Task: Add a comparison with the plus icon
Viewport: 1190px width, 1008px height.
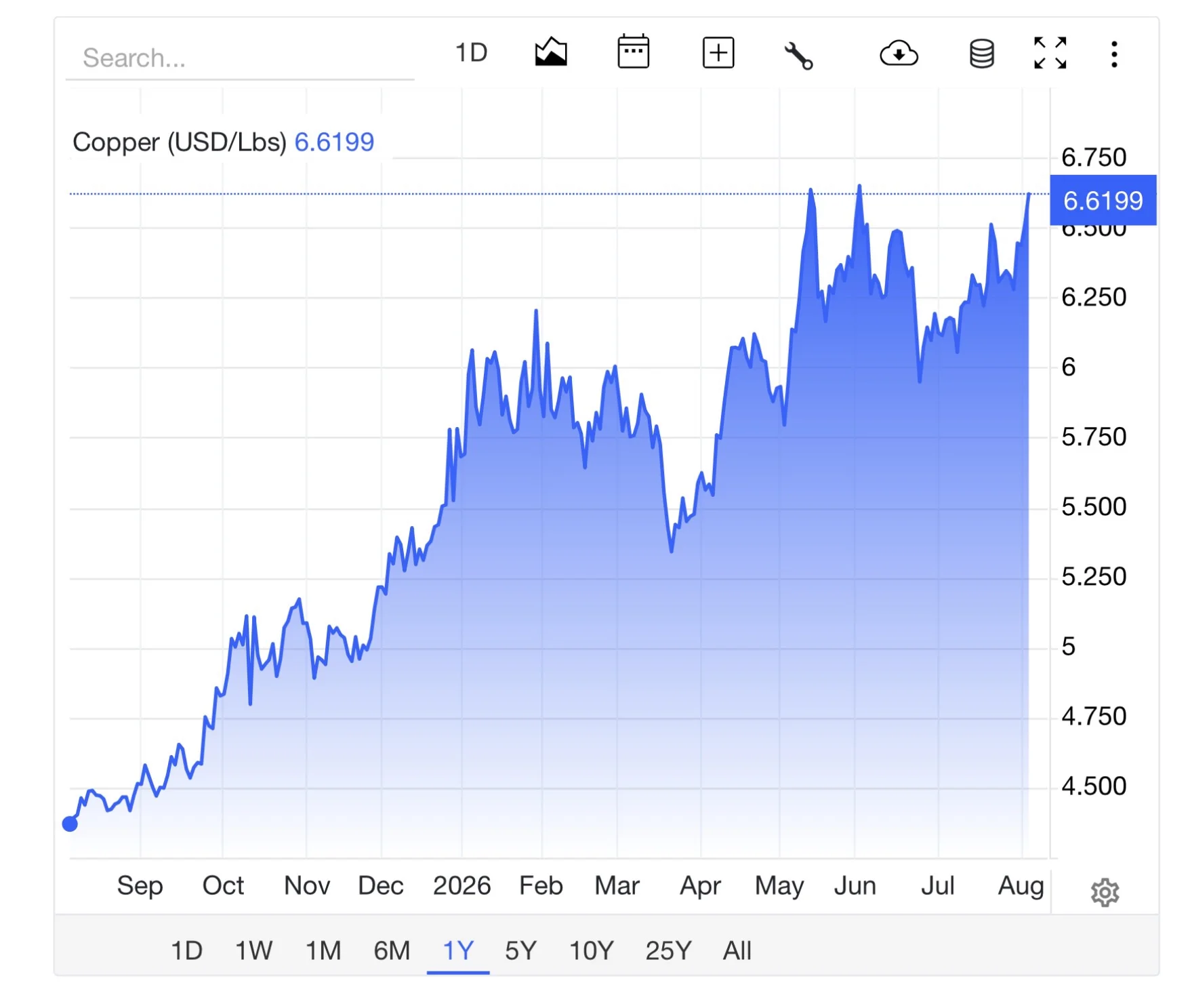Action: pyautogui.click(x=718, y=53)
